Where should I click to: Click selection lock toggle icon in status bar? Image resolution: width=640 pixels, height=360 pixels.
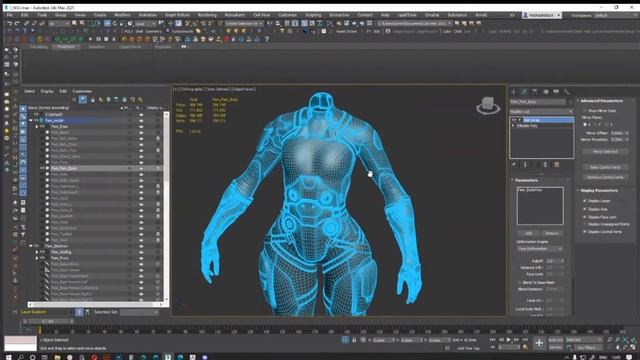tap(354, 340)
